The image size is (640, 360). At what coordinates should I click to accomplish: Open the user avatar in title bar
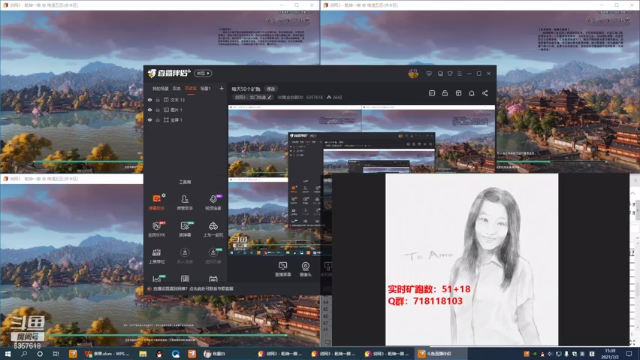[x=413, y=73]
